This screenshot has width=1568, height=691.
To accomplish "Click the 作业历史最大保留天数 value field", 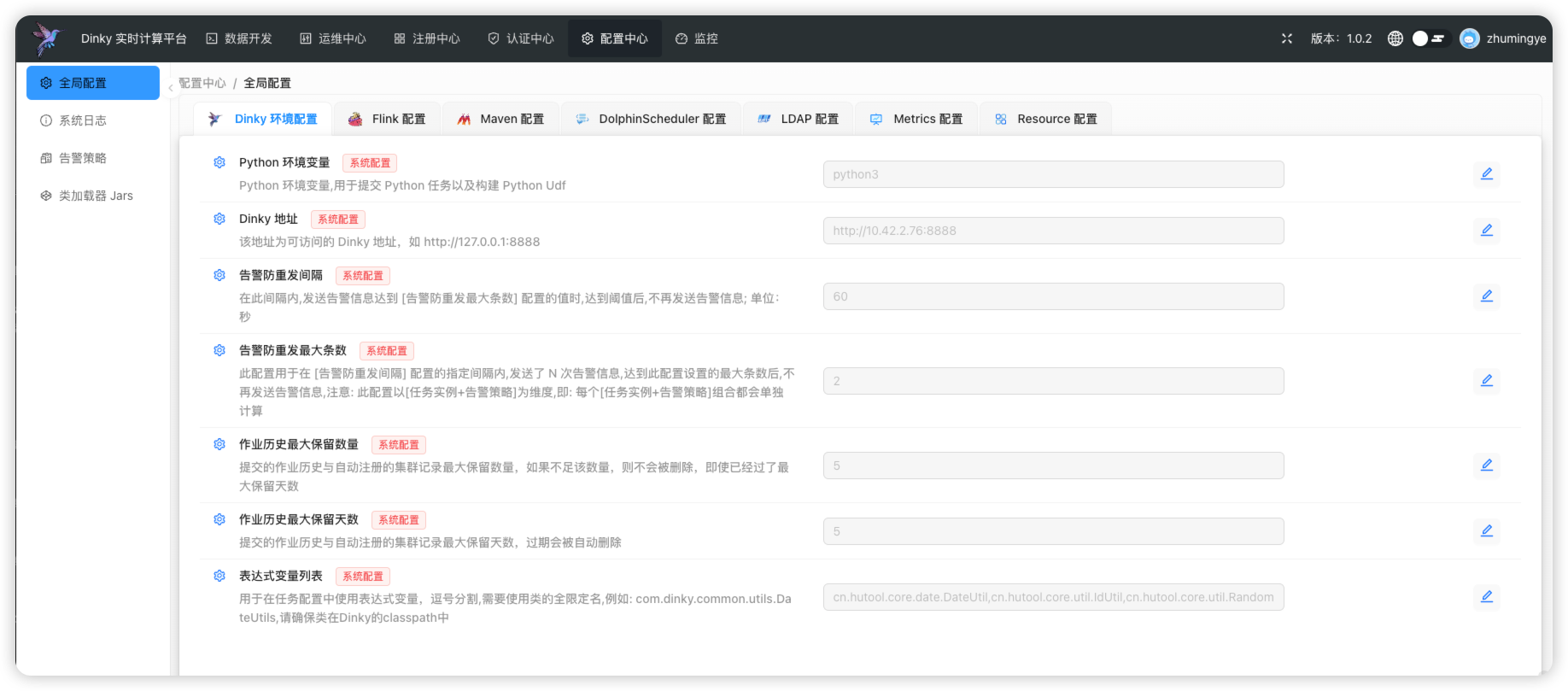I will [1053, 531].
